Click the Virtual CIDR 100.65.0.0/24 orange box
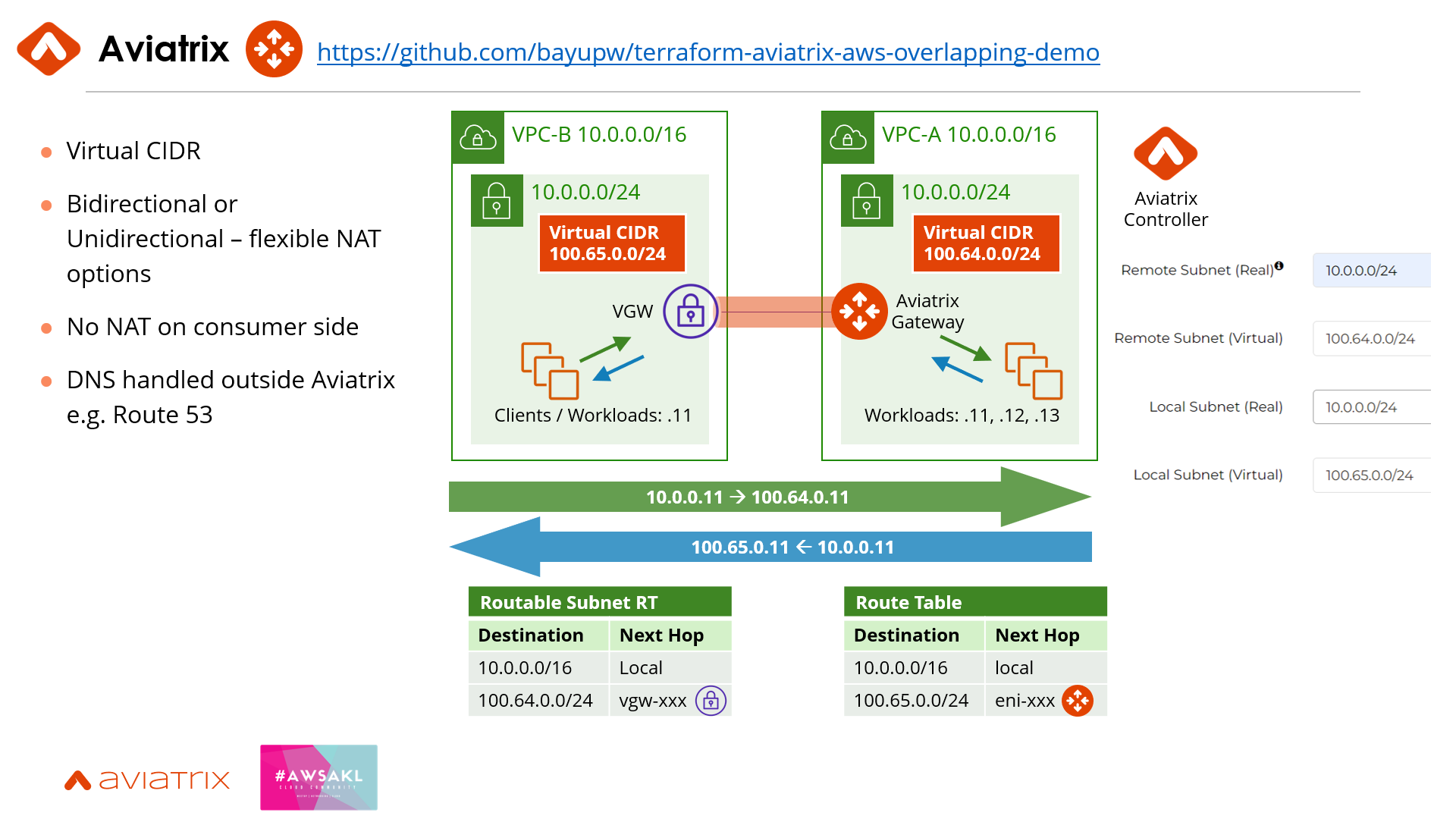Screen dimensions: 1456x819 611,243
